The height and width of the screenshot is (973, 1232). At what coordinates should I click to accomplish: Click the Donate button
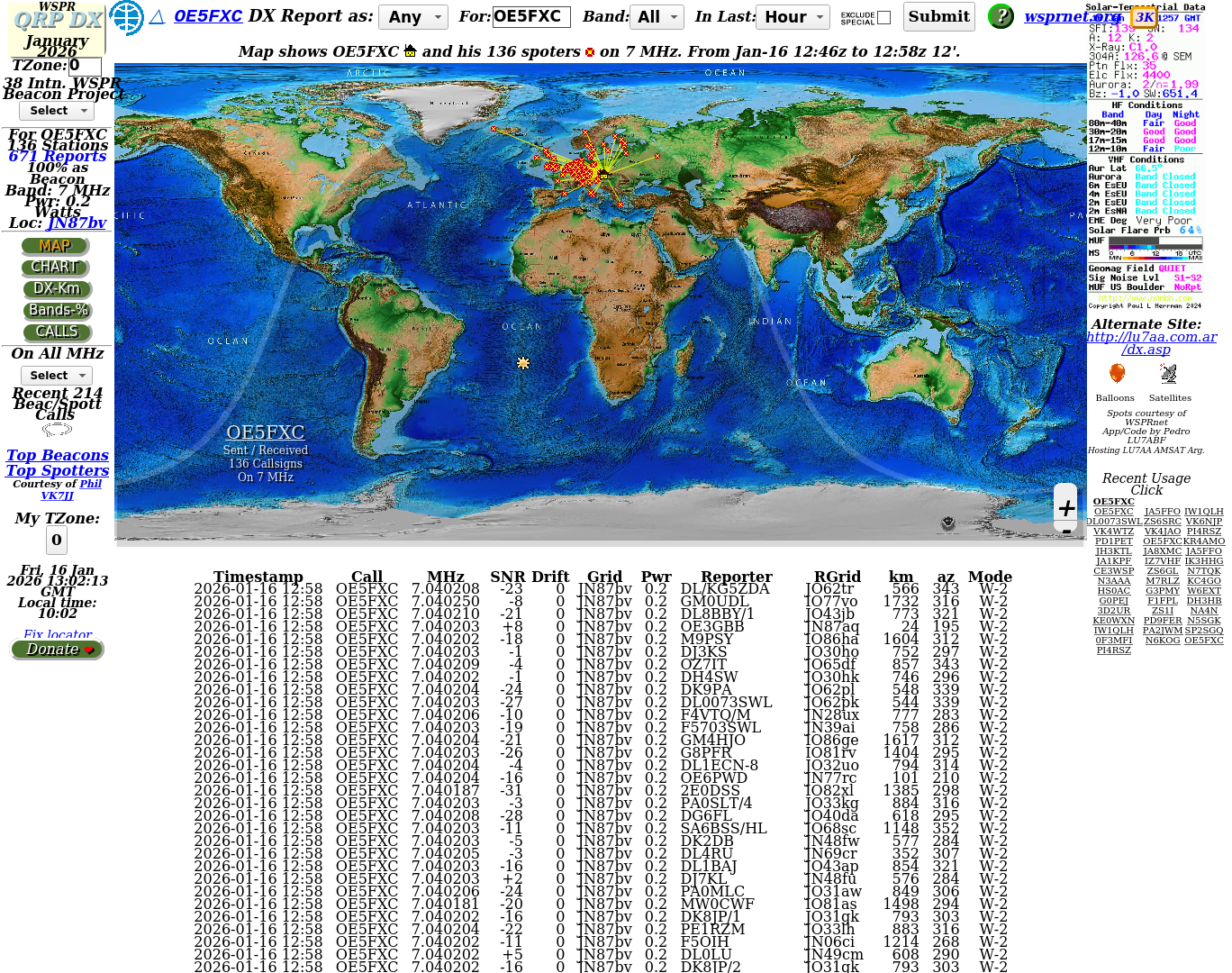(58, 650)
